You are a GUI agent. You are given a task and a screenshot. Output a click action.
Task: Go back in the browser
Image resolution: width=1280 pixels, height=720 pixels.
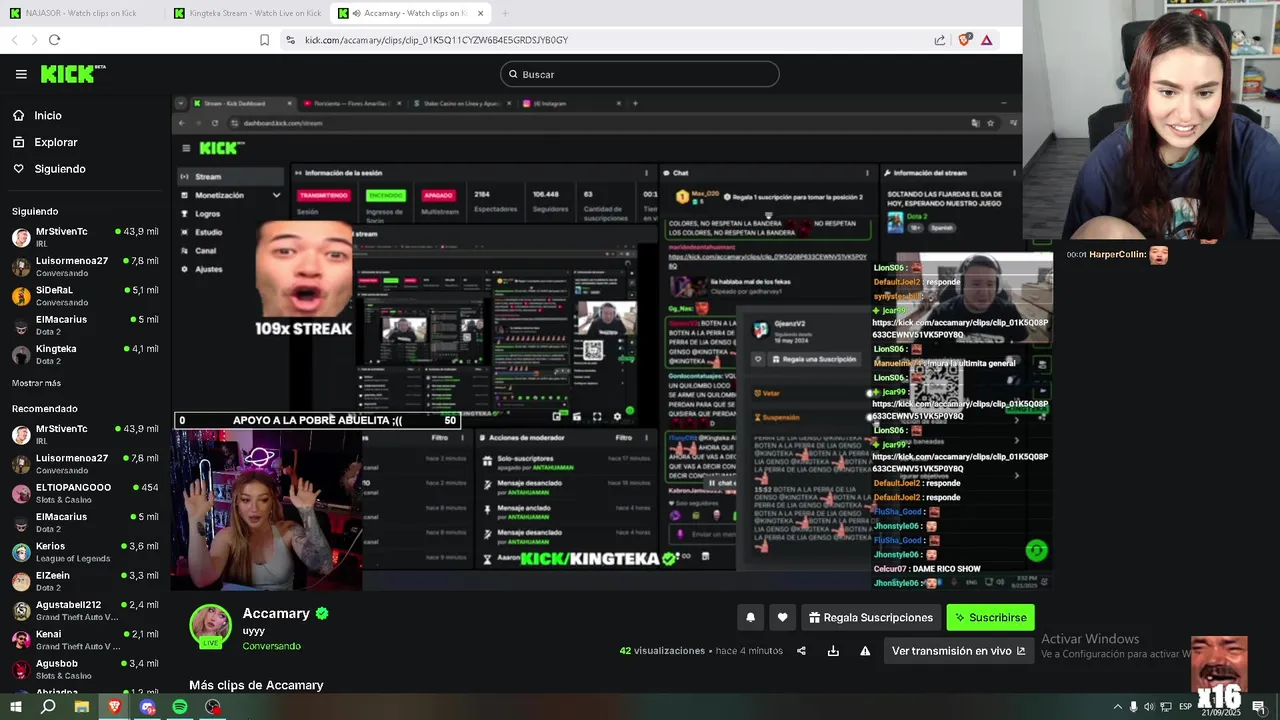click(14, 40)
